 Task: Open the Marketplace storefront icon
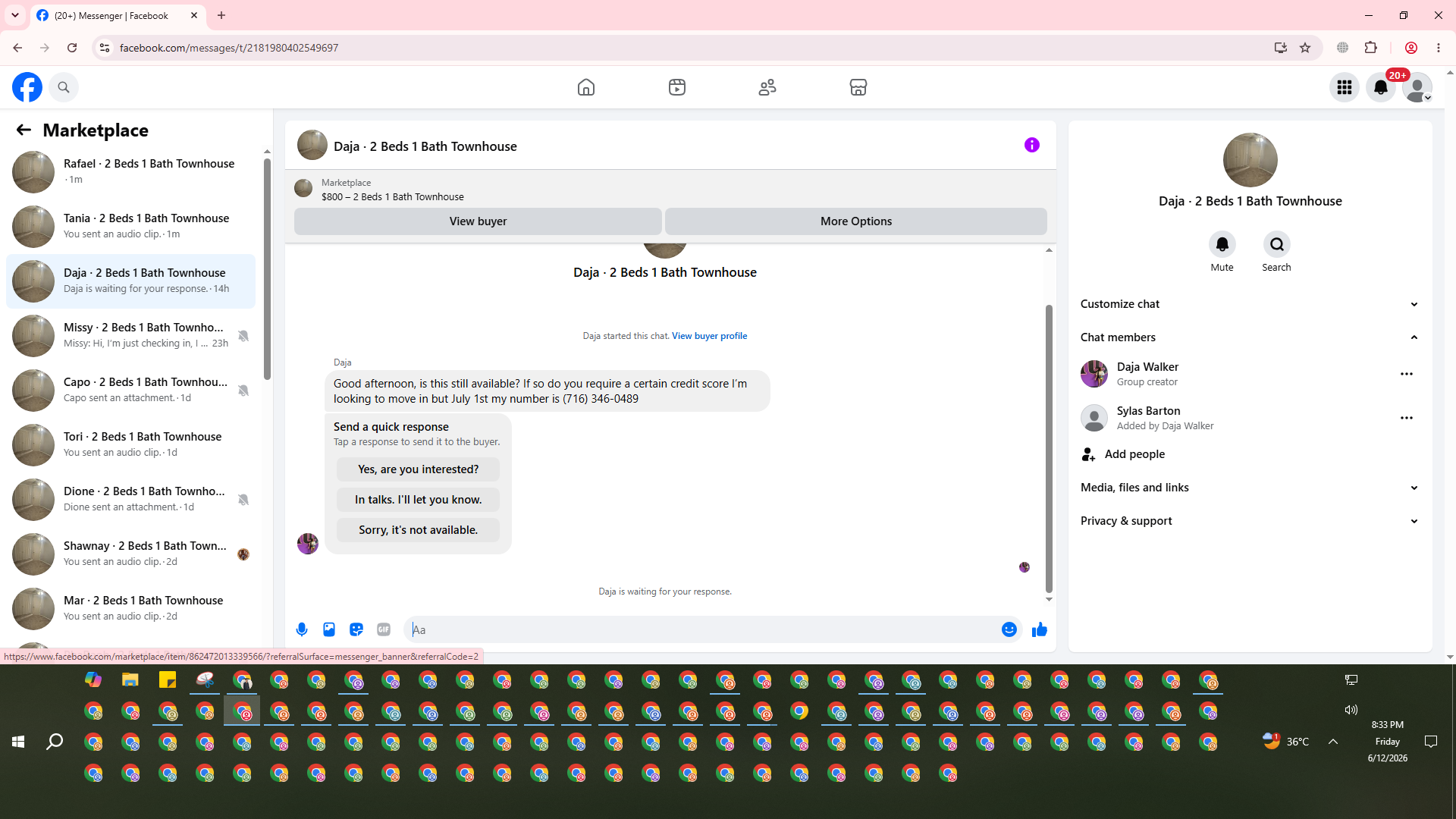[x=858, y=87]
